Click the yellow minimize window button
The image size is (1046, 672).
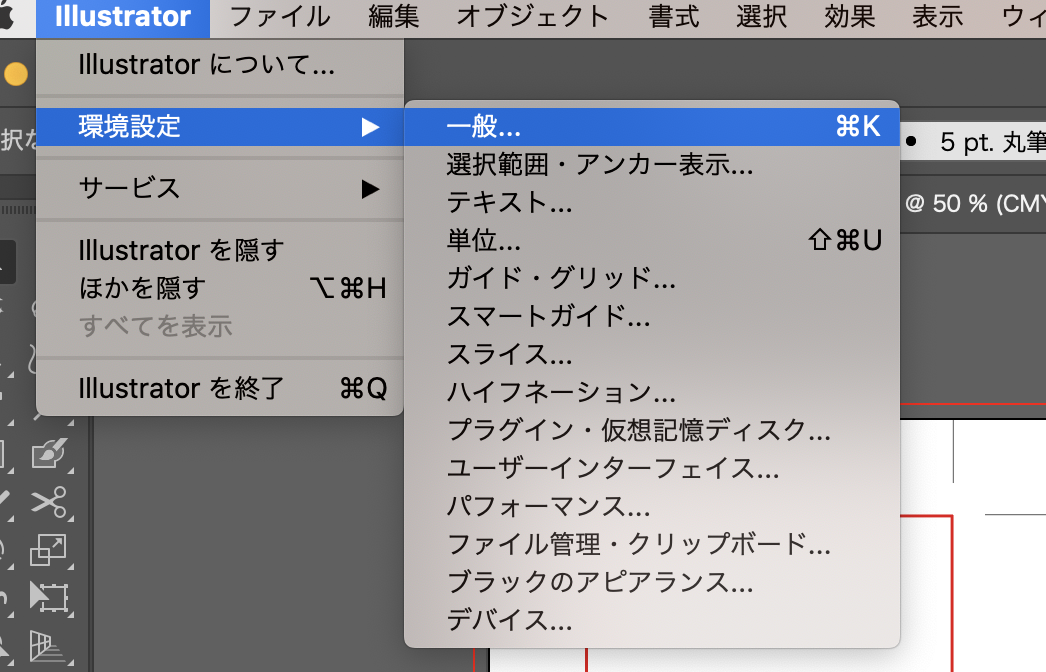(x=16, y=74)
